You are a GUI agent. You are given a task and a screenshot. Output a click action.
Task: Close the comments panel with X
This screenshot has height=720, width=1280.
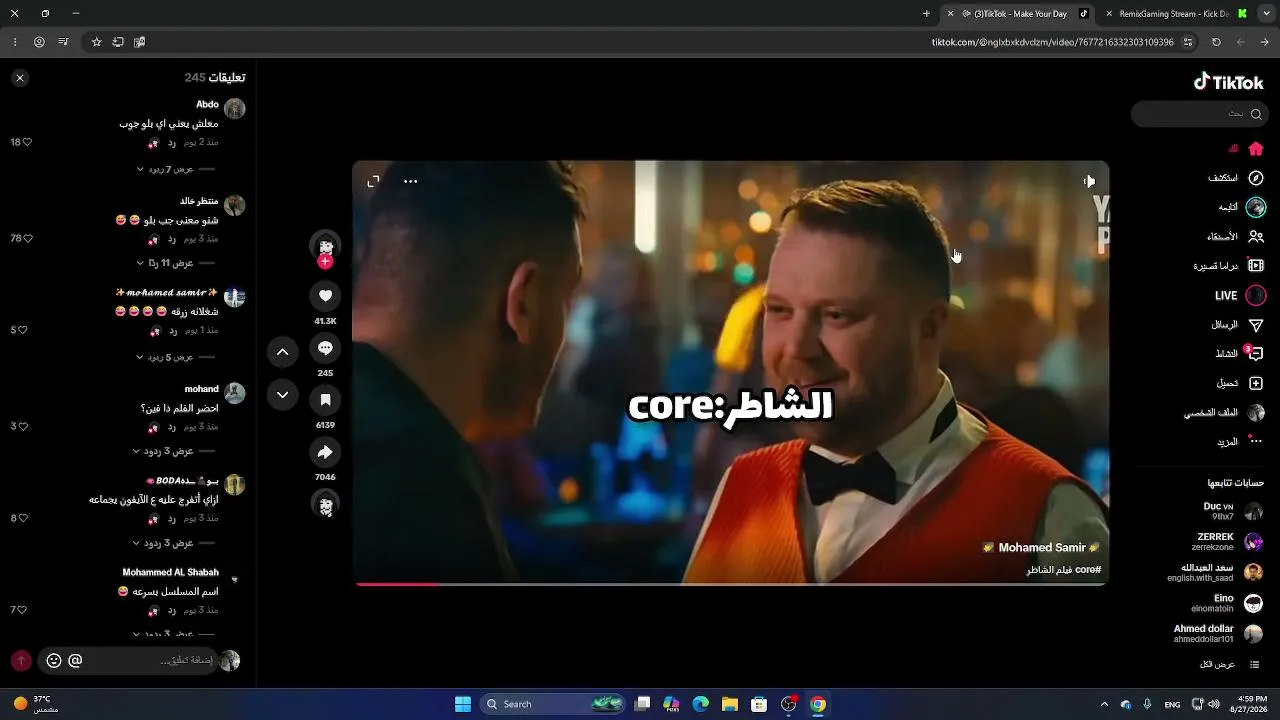pos(20,78)
